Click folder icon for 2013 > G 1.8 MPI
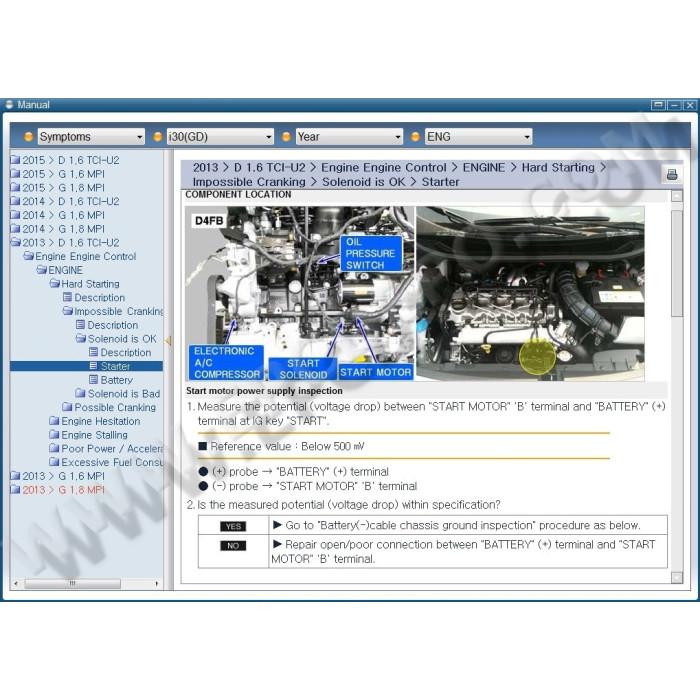 click(x=15, y=490)
